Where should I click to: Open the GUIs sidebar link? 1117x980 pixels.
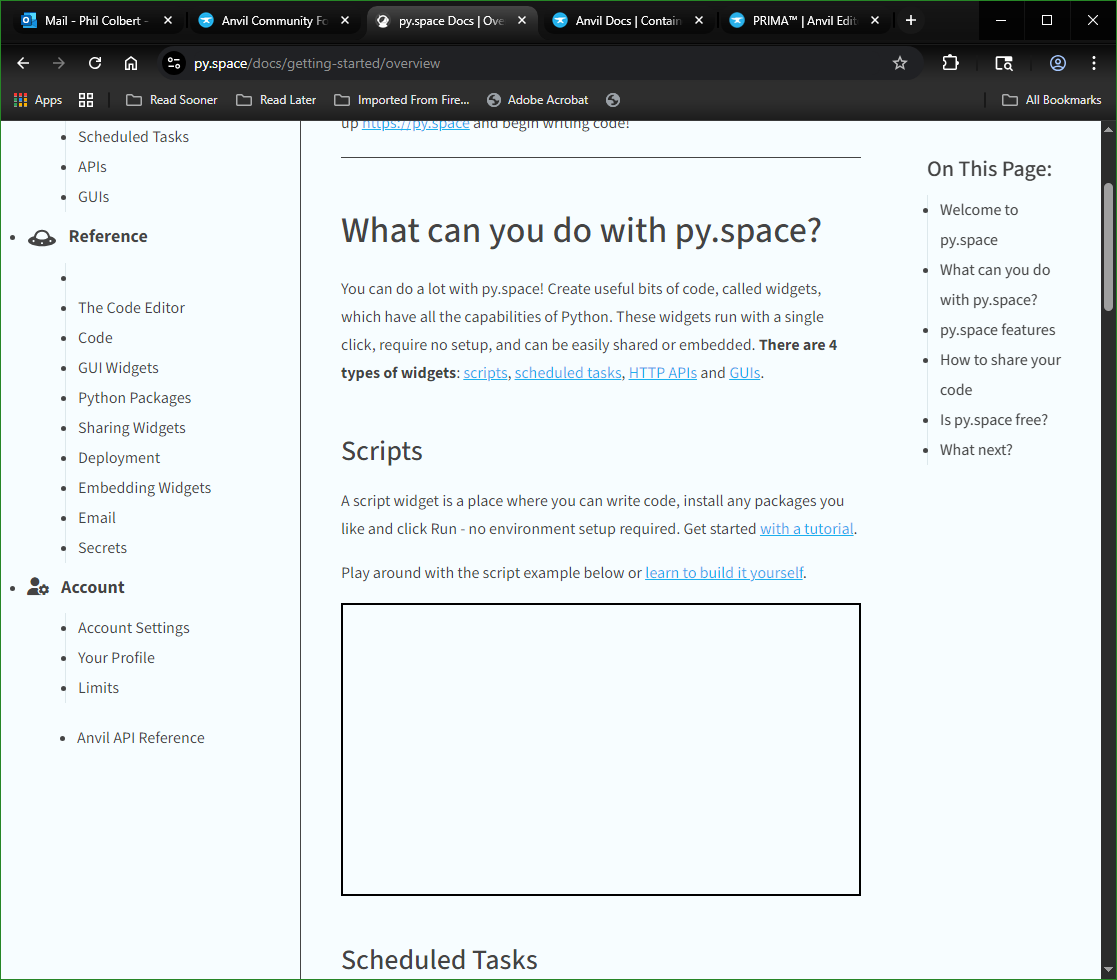point(93,197)
